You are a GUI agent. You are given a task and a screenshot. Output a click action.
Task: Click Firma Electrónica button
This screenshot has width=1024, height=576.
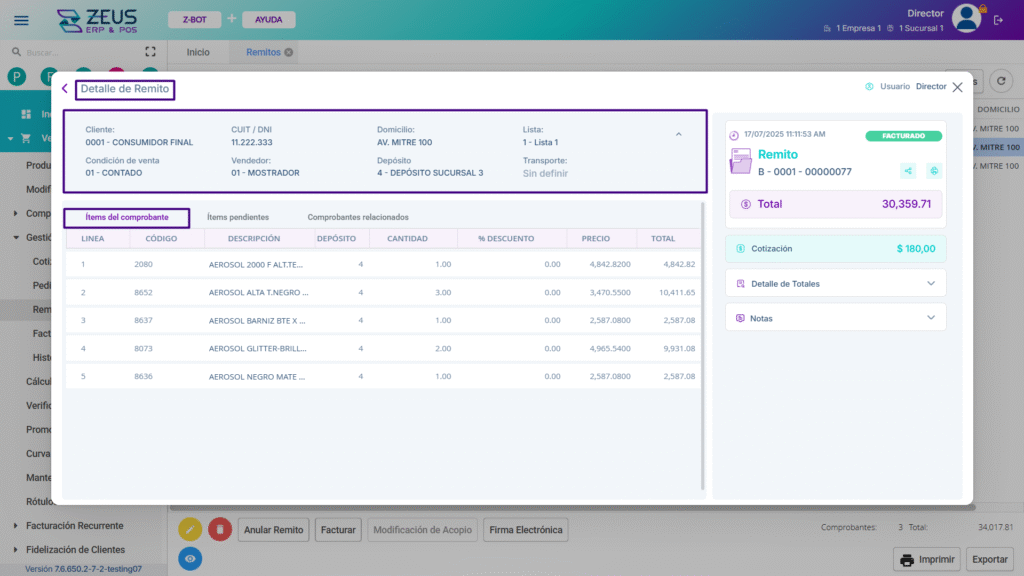point(526,530)
